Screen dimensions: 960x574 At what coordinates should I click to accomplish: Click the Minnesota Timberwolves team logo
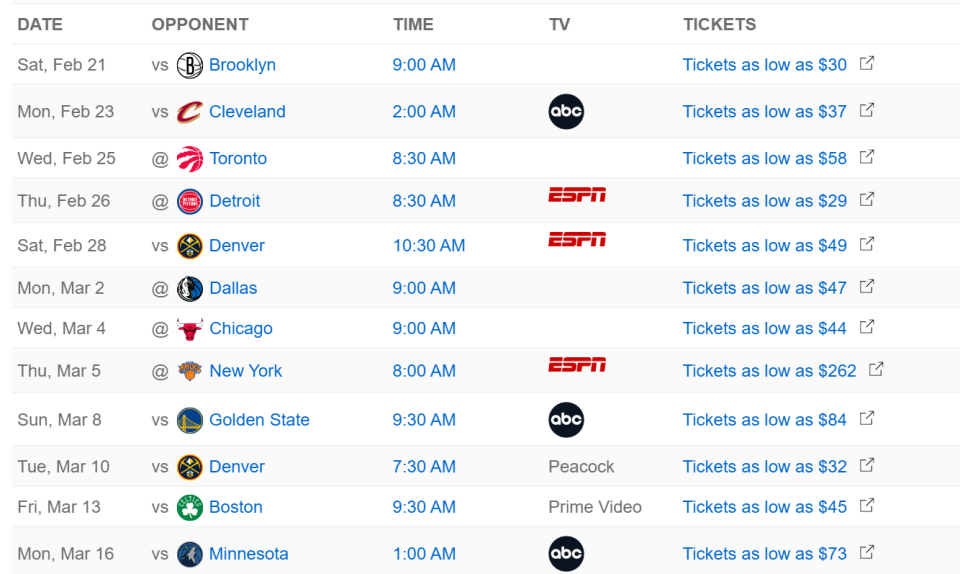(189, 554)
